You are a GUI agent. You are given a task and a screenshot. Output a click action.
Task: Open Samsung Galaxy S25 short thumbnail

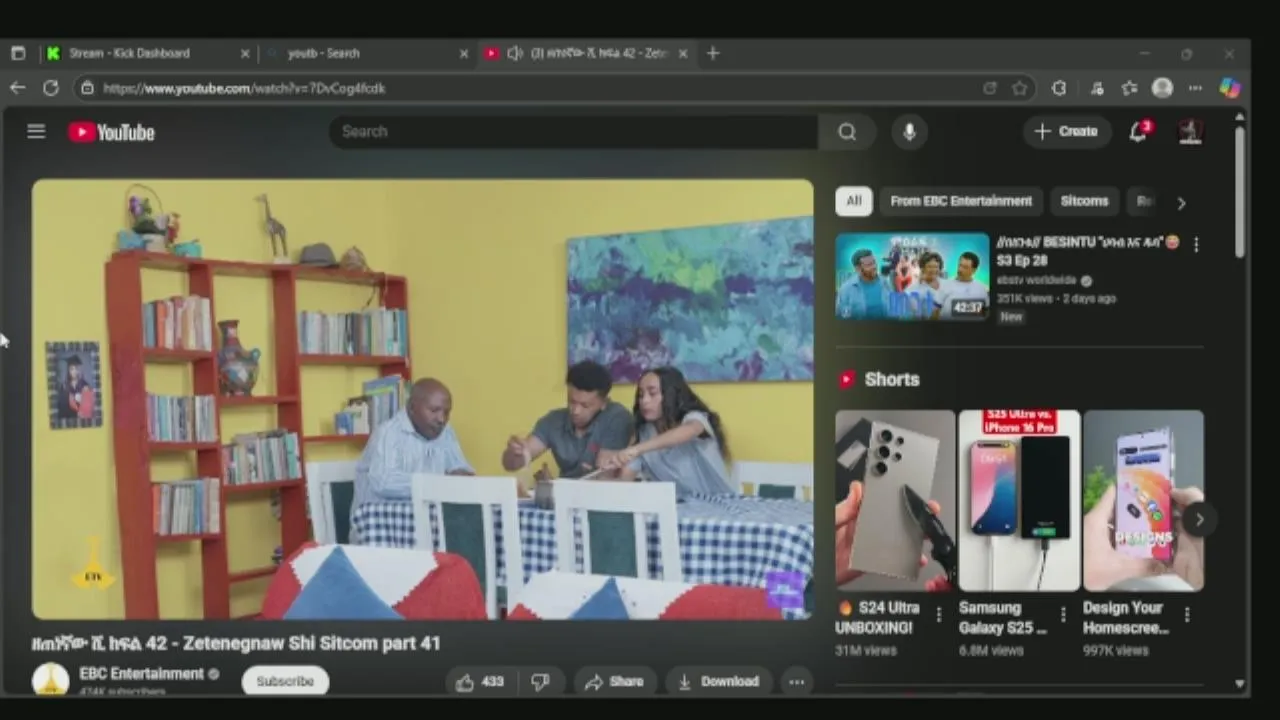click(1019, 500)
